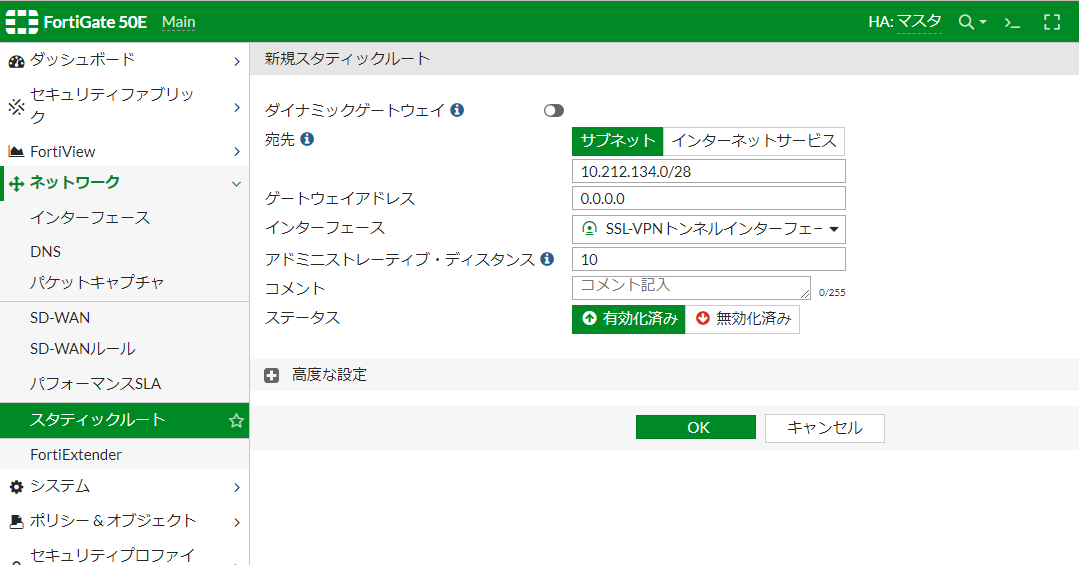Screen dimensions: 1079x565
Task: Click the SSL-VPN interface icon in dropdown
Action: click(x=589, y=228)
